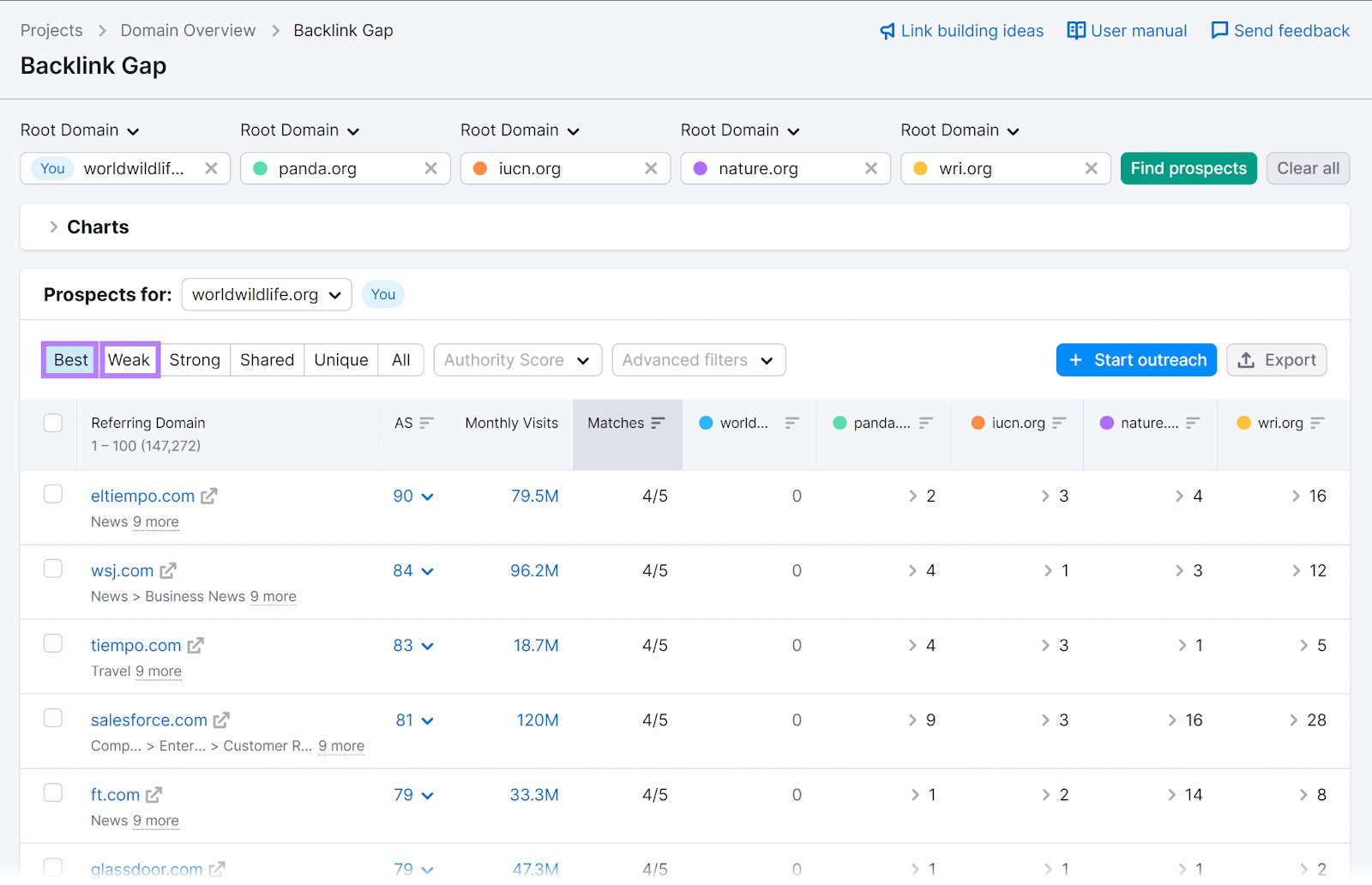Switch to the Shared filter tab
This screenshot has height=885, width=1372.
(x=267, y=359)
